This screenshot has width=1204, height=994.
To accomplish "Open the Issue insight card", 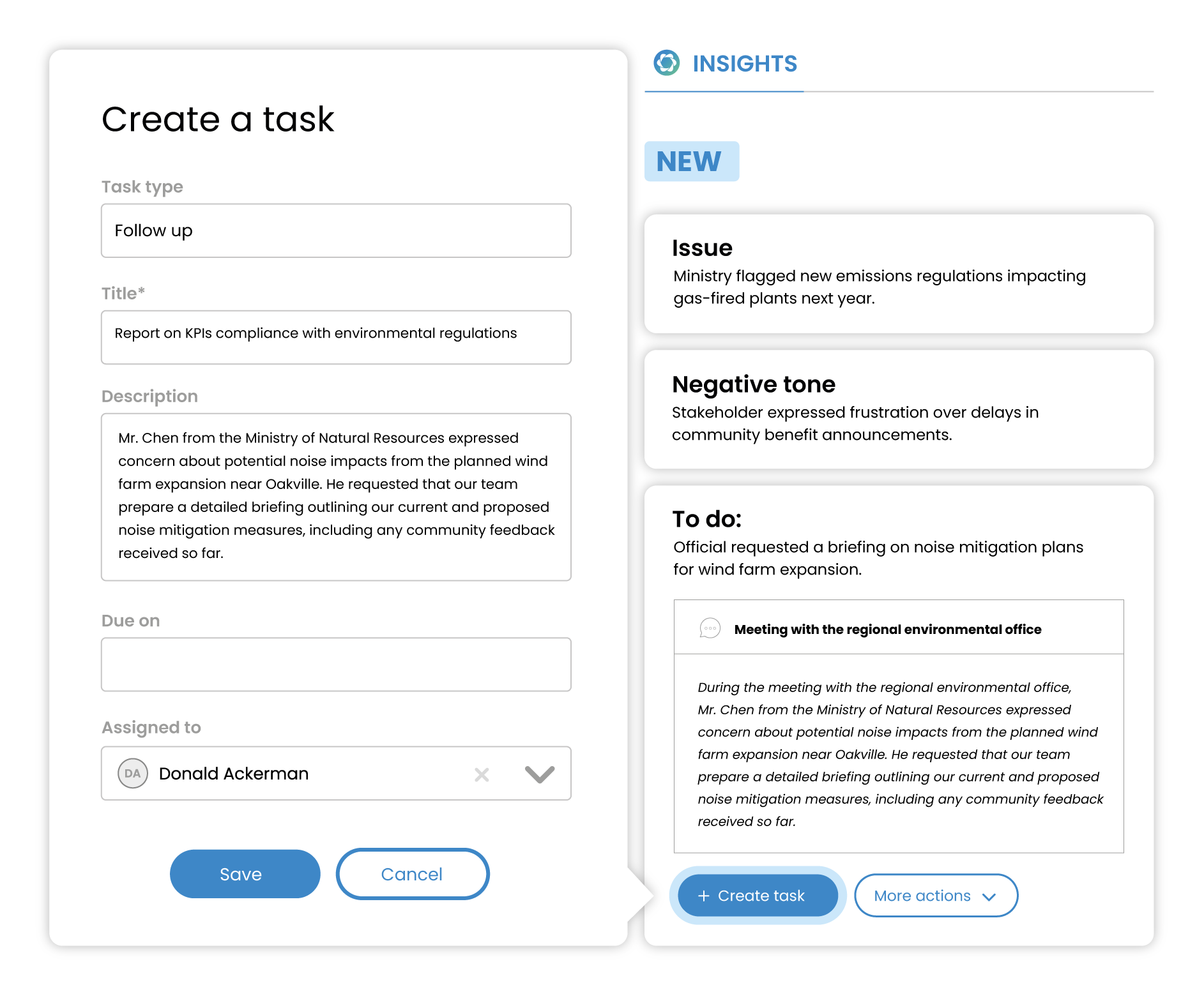I will [x=898, y=273].
